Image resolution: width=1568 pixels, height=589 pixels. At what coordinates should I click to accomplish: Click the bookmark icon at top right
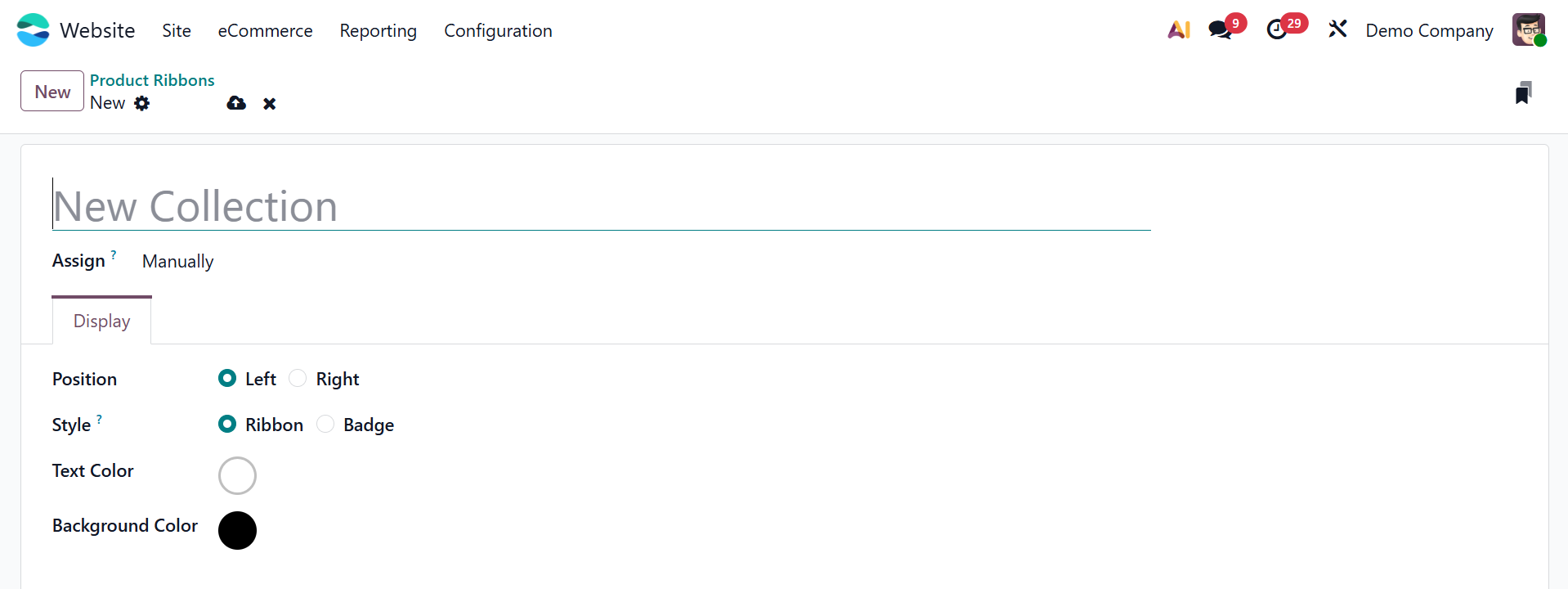(1523, 93)
